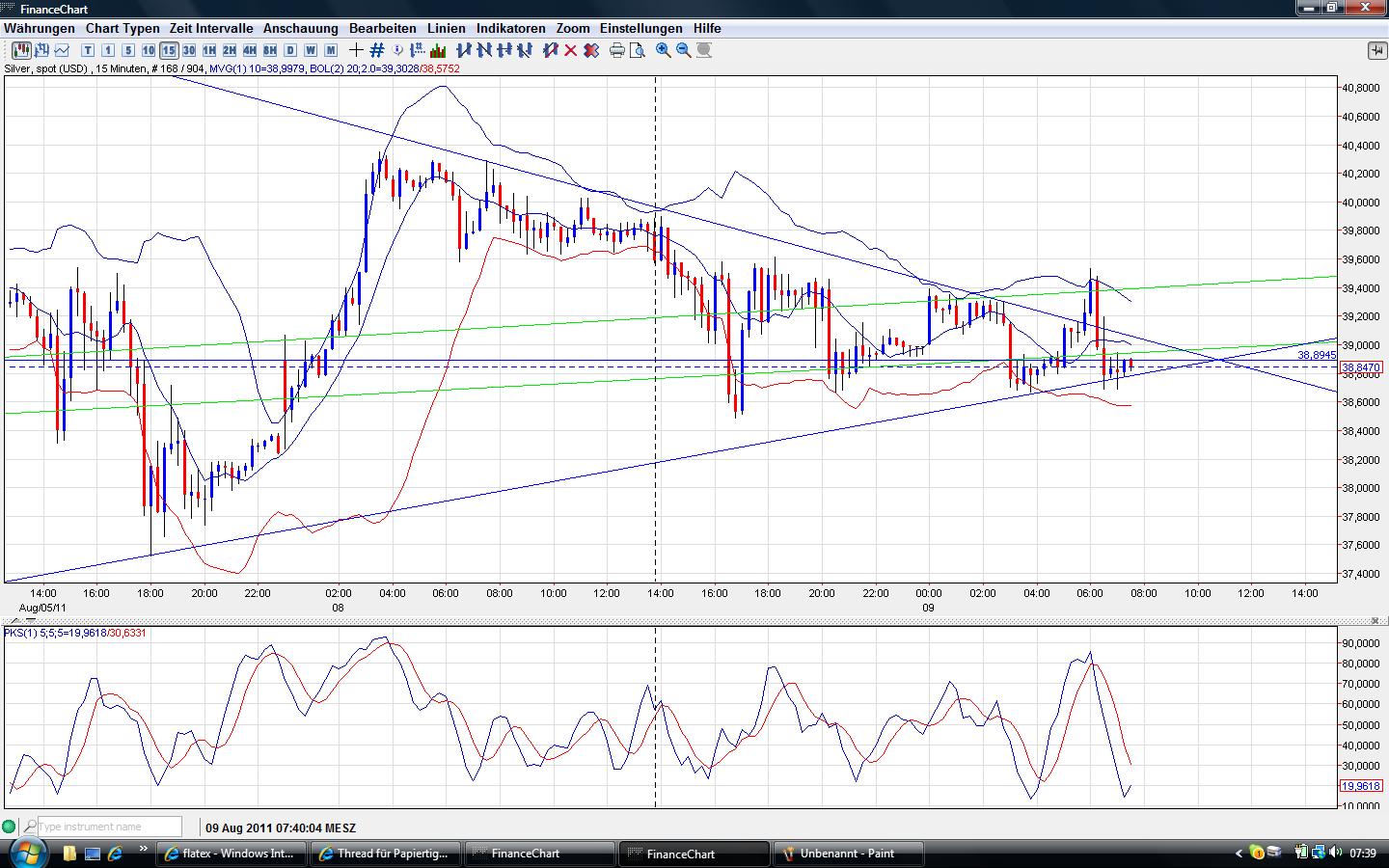Select the 30 minute interval toggle

(x=189, y=50)
